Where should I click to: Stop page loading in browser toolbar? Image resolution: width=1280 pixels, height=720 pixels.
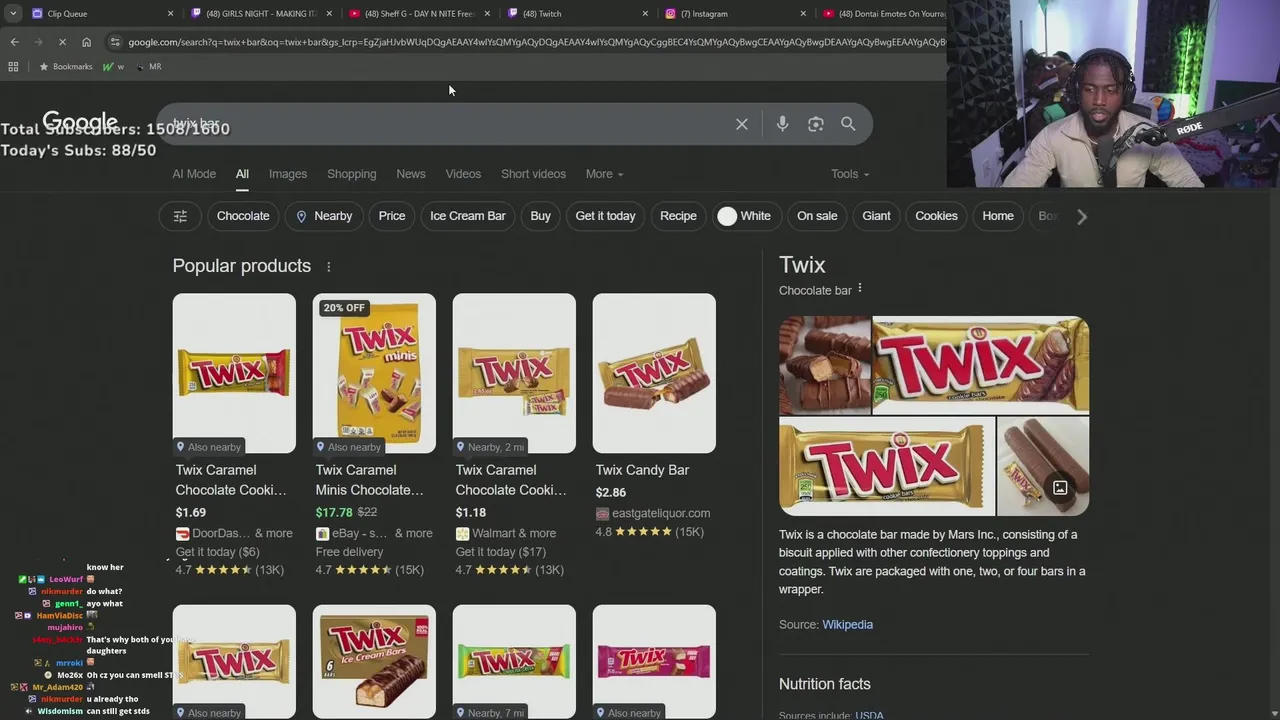62,42
